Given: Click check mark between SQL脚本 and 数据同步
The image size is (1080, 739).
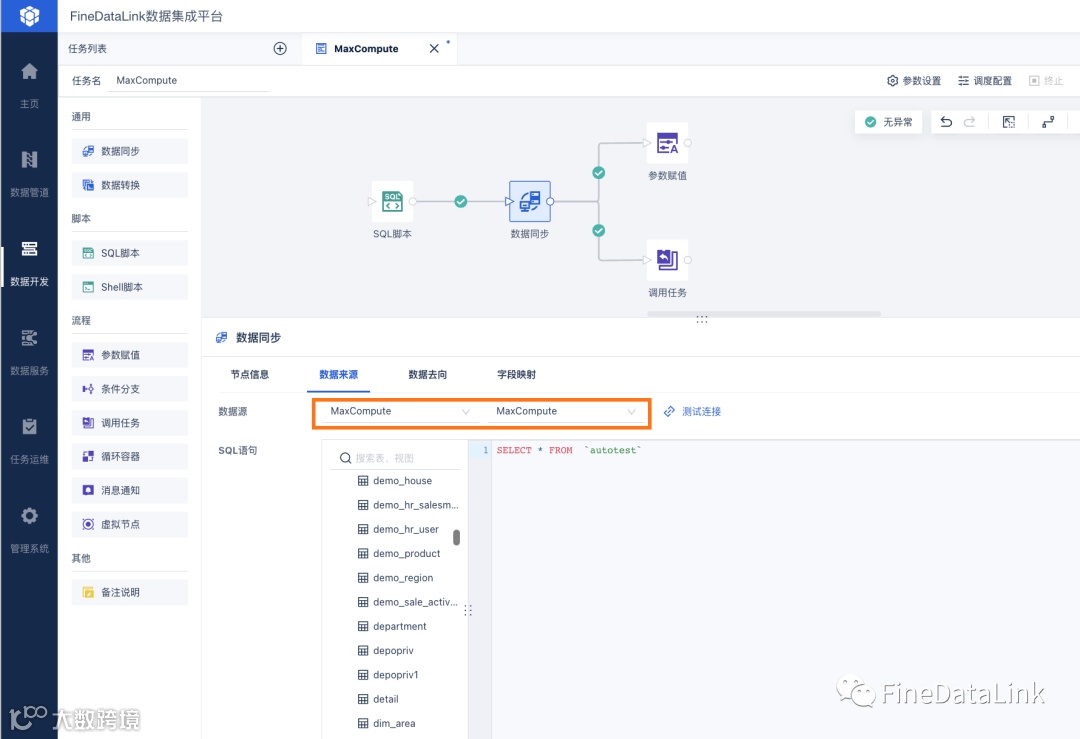Looking at the screenshot, I should (x=461, y=201).
